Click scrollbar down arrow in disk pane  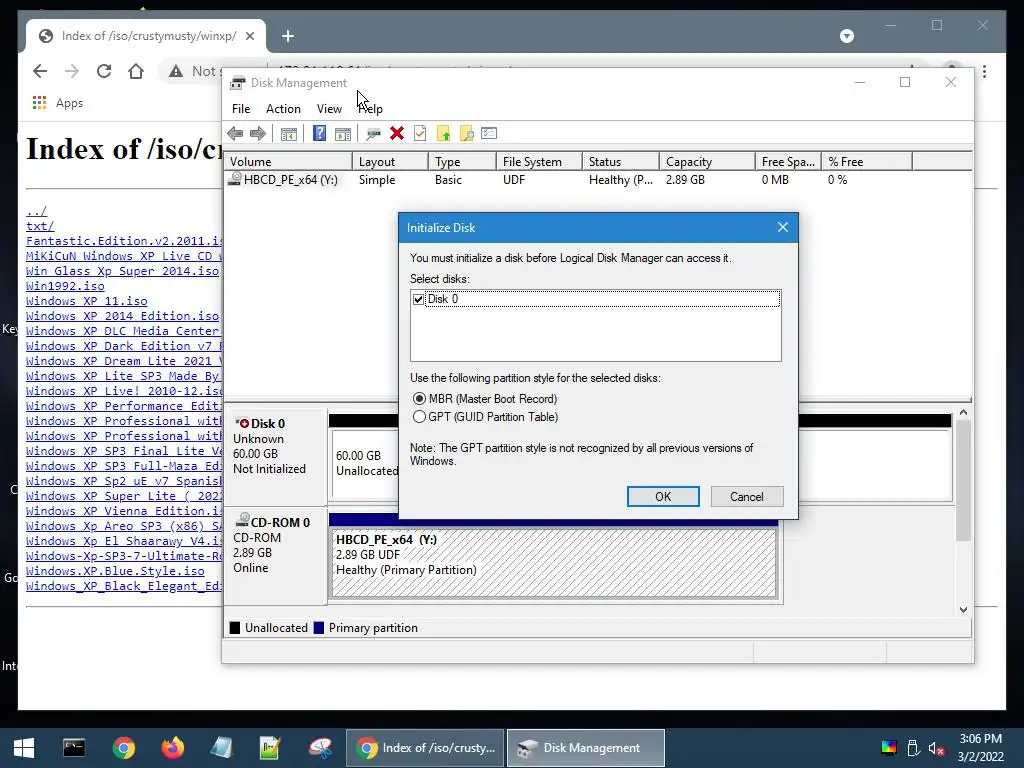963,609
